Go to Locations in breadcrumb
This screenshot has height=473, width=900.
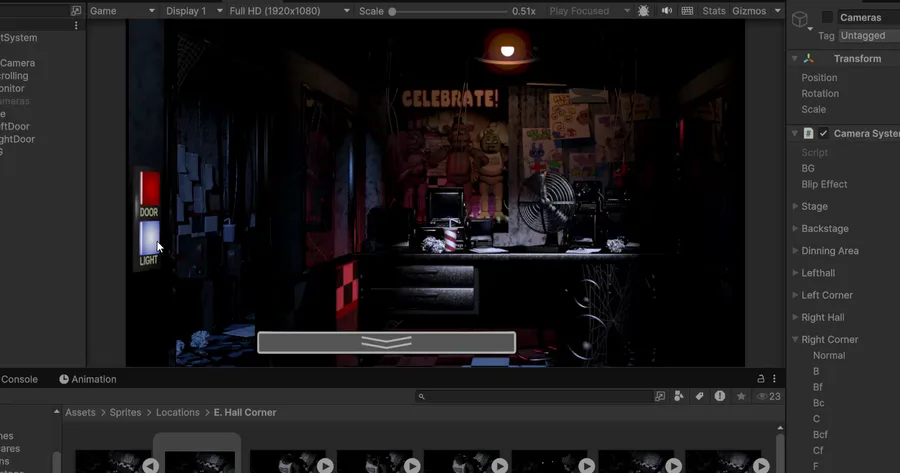(x=178, y=412)
